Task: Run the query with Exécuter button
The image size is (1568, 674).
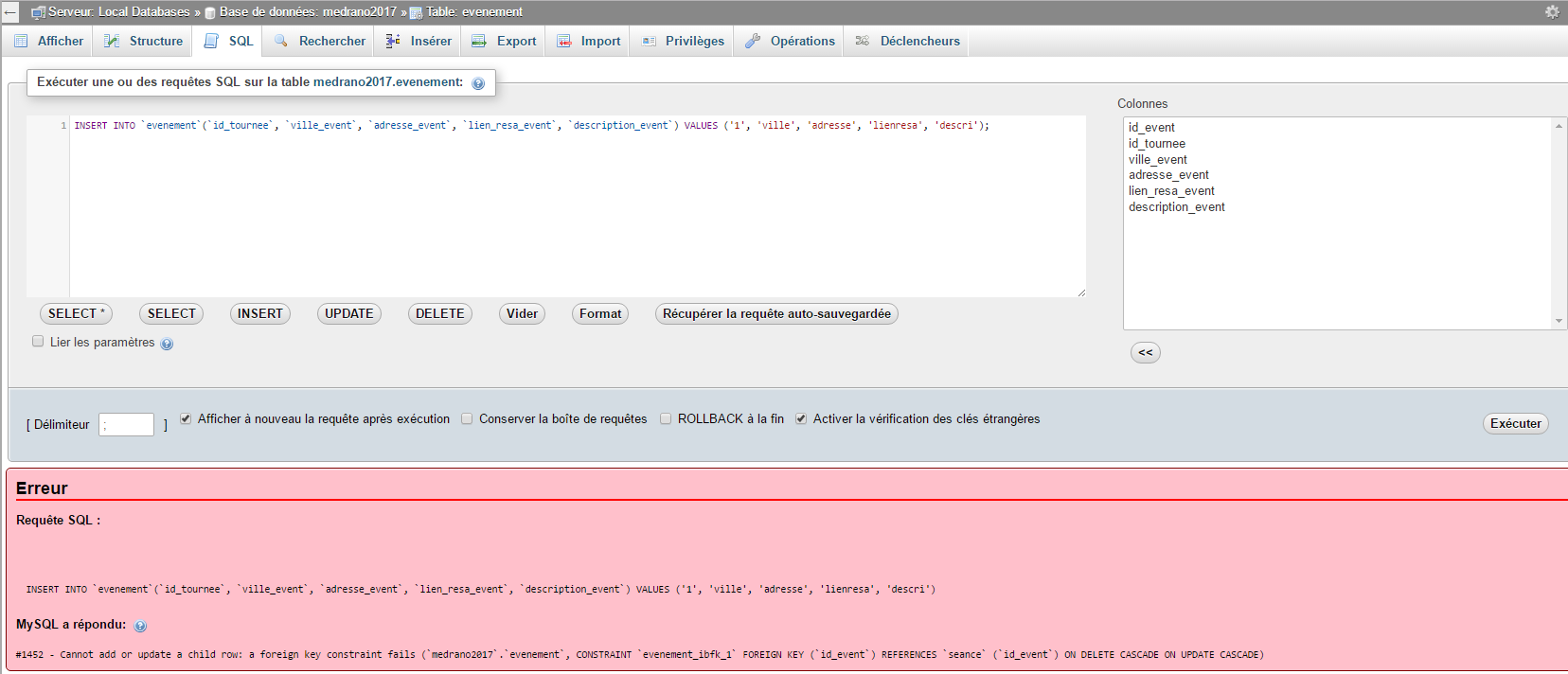Action: coord(1516,423)
